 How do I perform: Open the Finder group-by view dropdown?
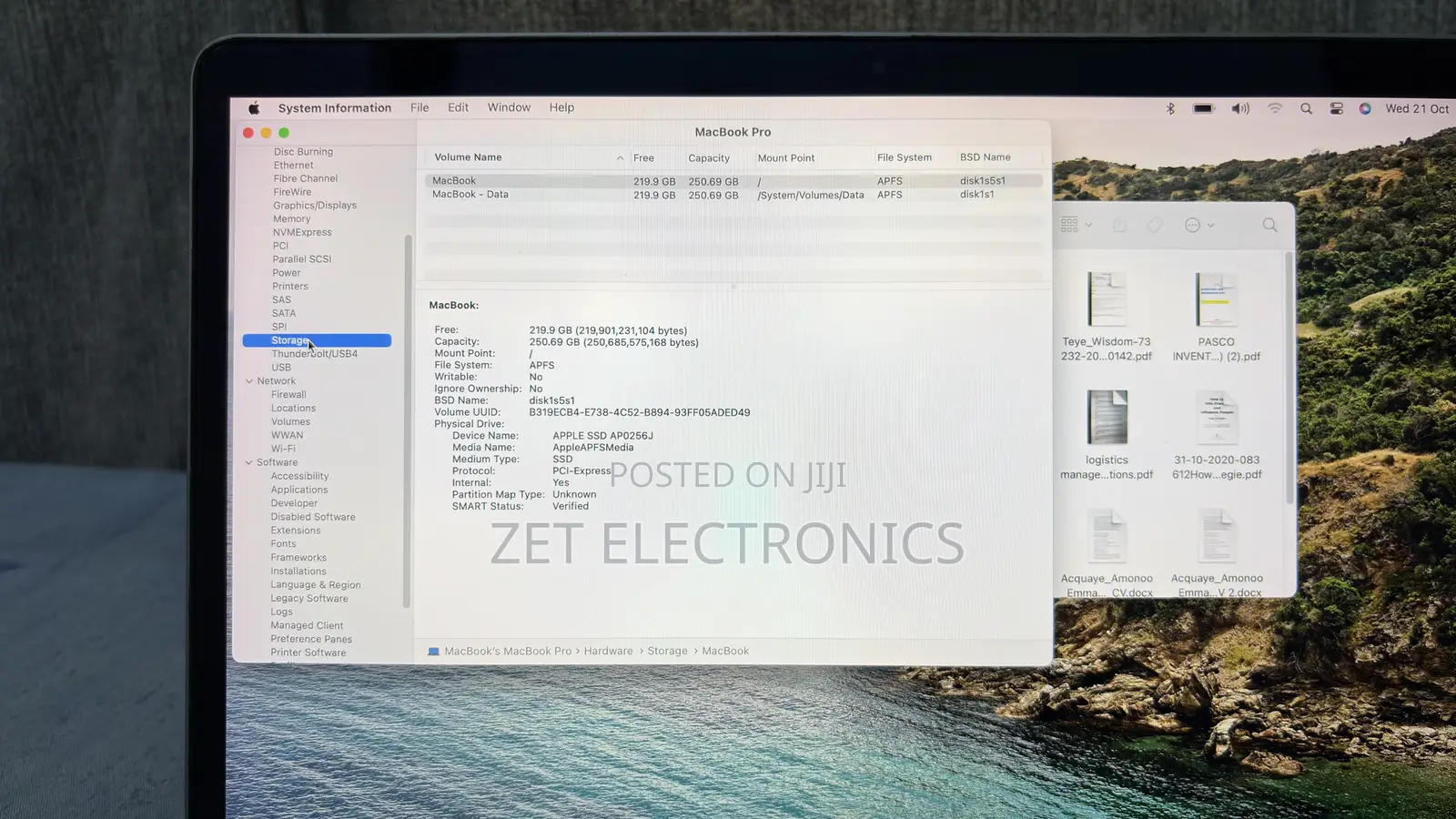pos(1077,225)
